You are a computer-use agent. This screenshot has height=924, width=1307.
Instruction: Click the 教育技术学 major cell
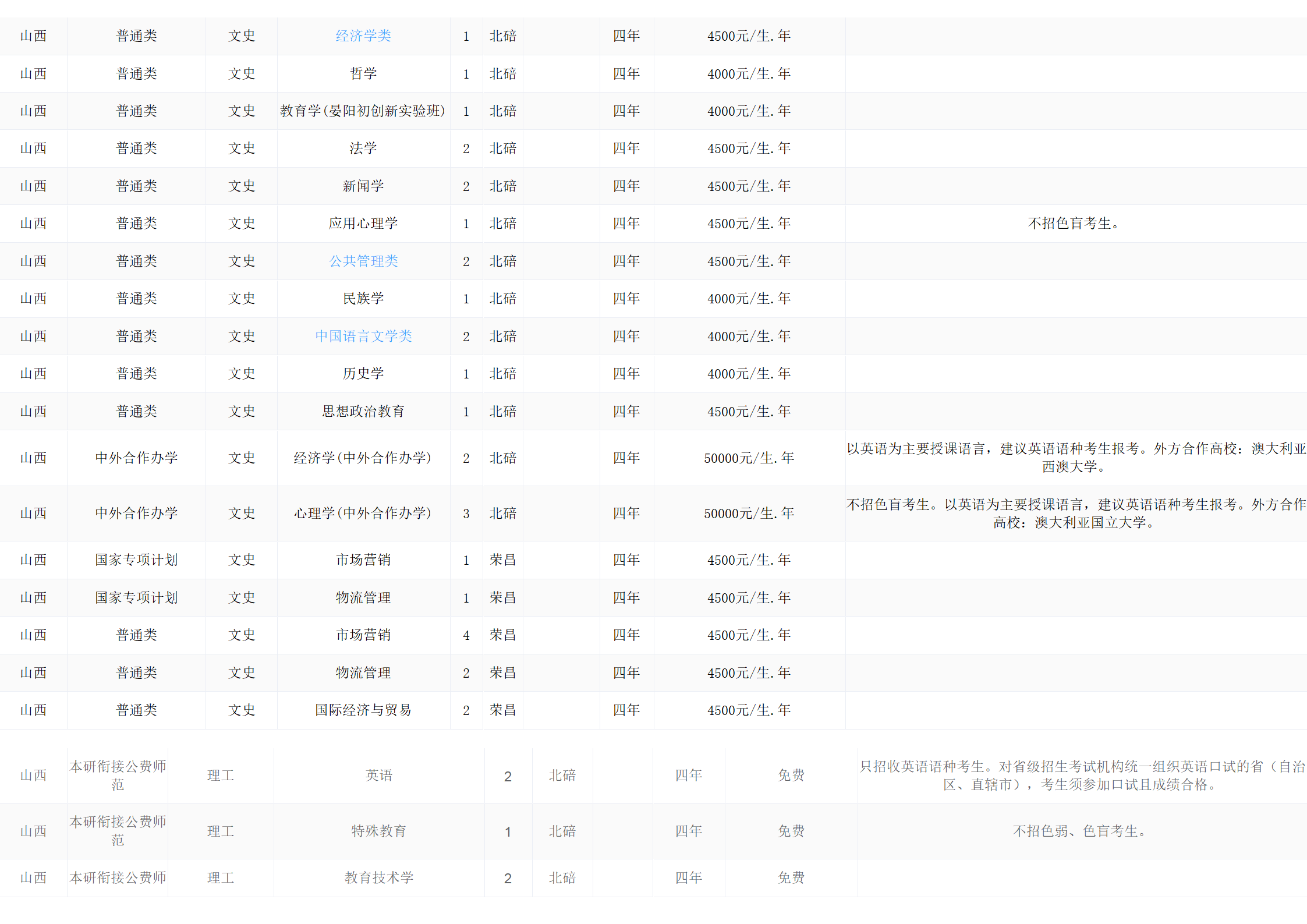click(x=379, y=878)
